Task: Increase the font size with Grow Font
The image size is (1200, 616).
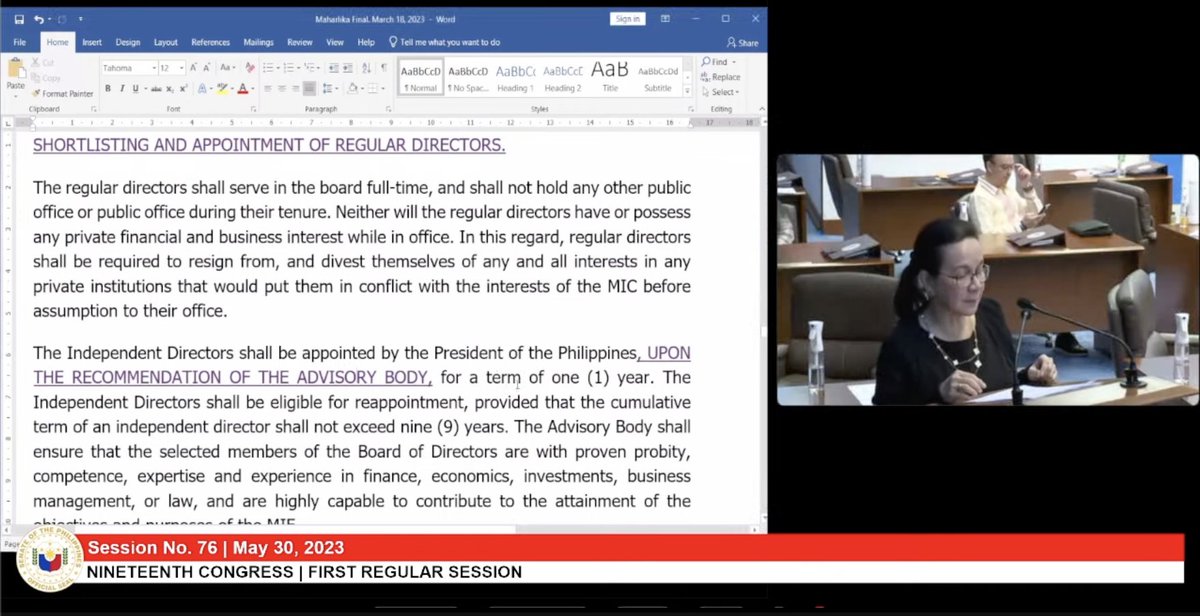Action: [x=193, y=68]
